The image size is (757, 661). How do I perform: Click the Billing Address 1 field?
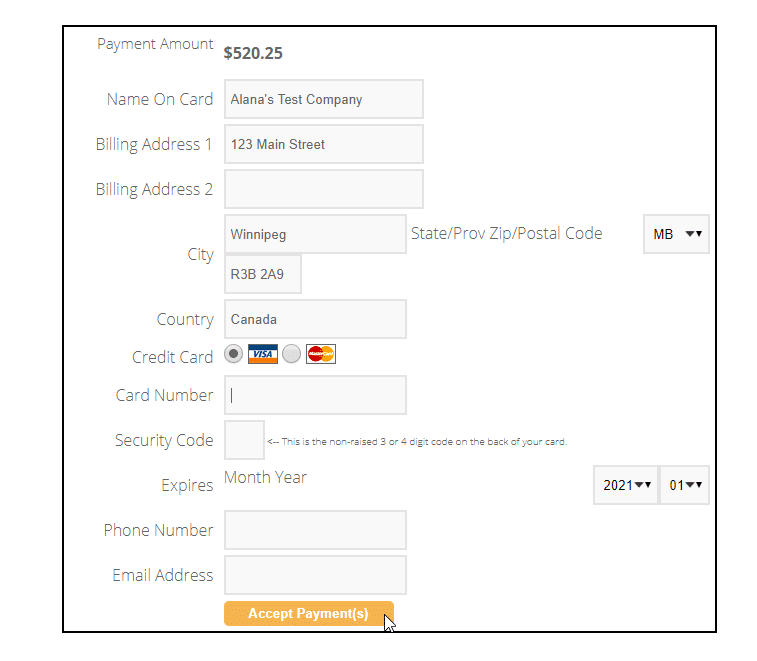pos(324,144)
